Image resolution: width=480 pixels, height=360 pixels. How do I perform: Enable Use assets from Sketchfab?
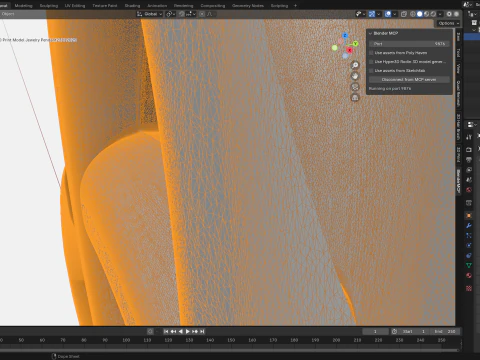point(371,71)
